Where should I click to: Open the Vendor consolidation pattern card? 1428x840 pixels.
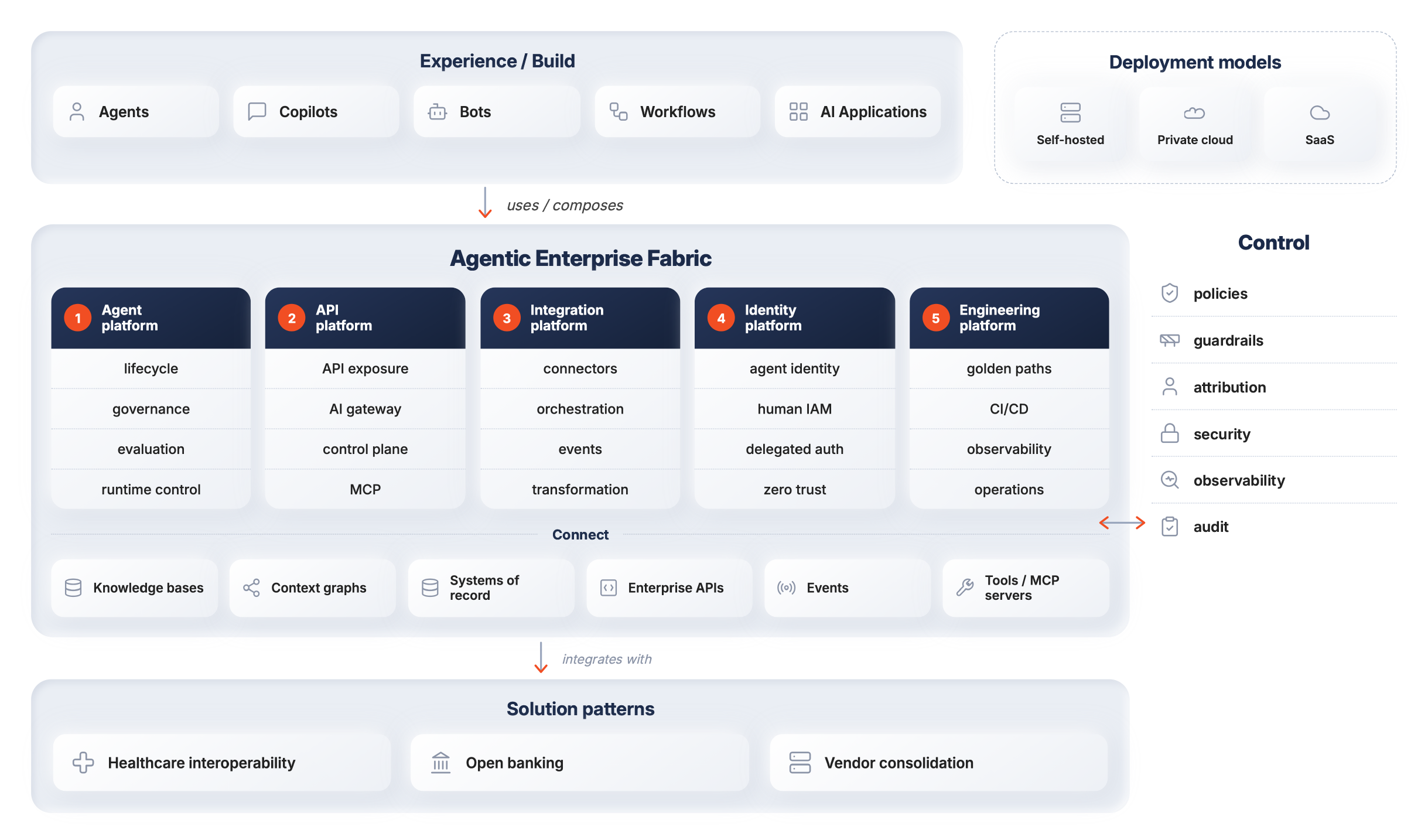point(938,763)
